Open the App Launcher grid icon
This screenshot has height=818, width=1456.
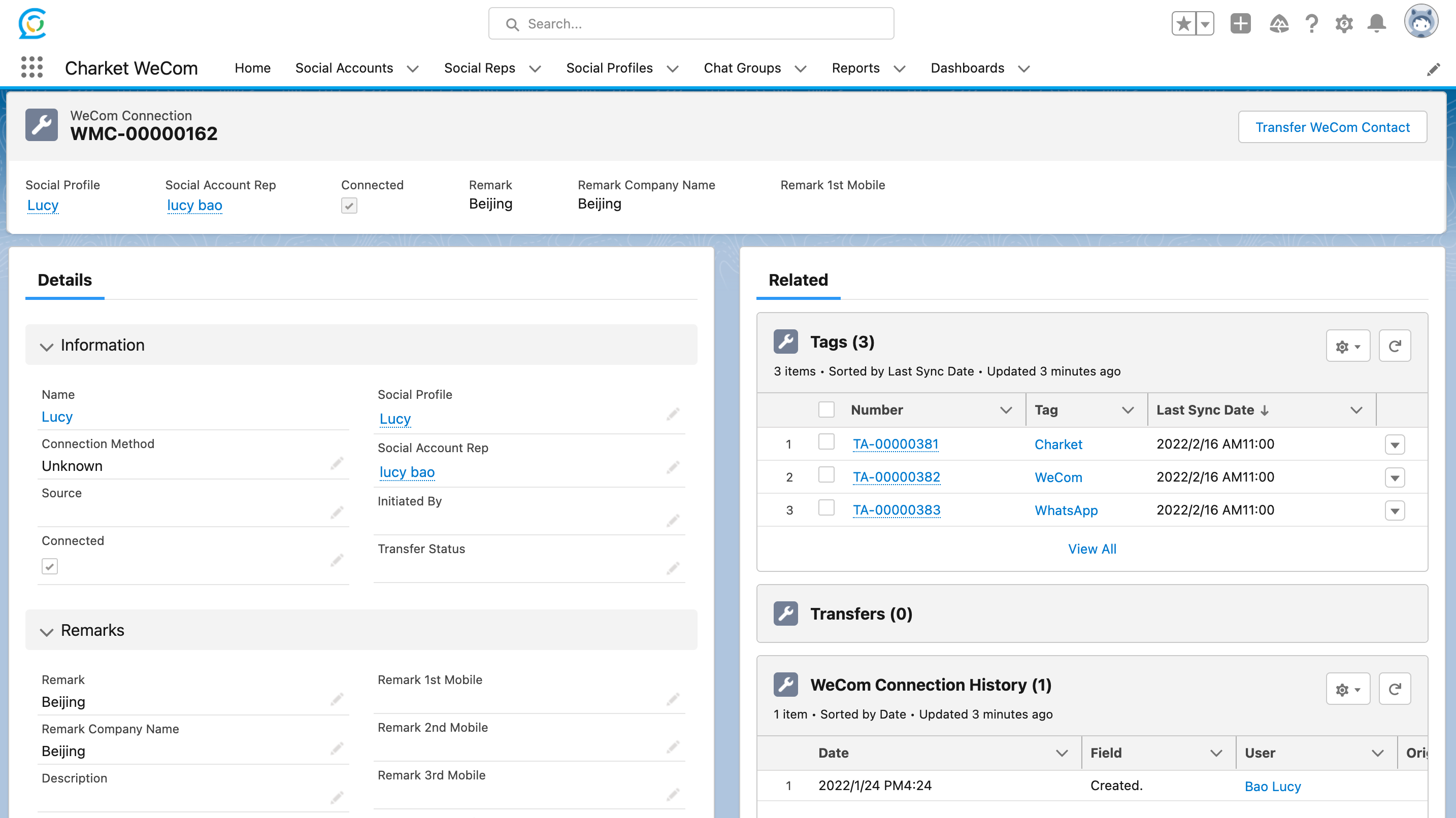[31, 67]
